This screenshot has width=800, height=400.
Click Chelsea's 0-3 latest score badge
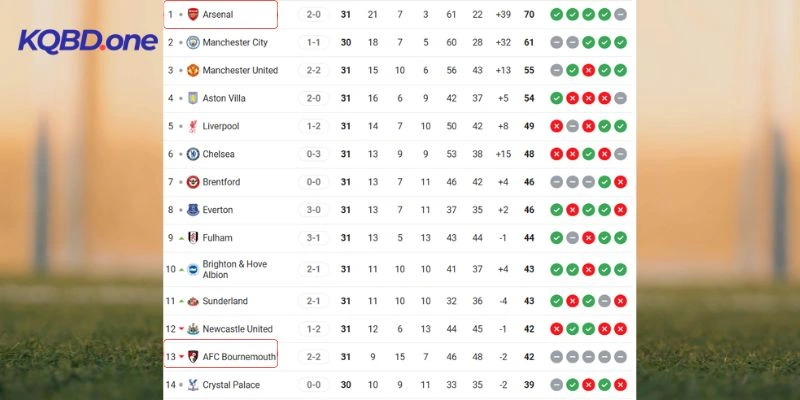[314, 154]
